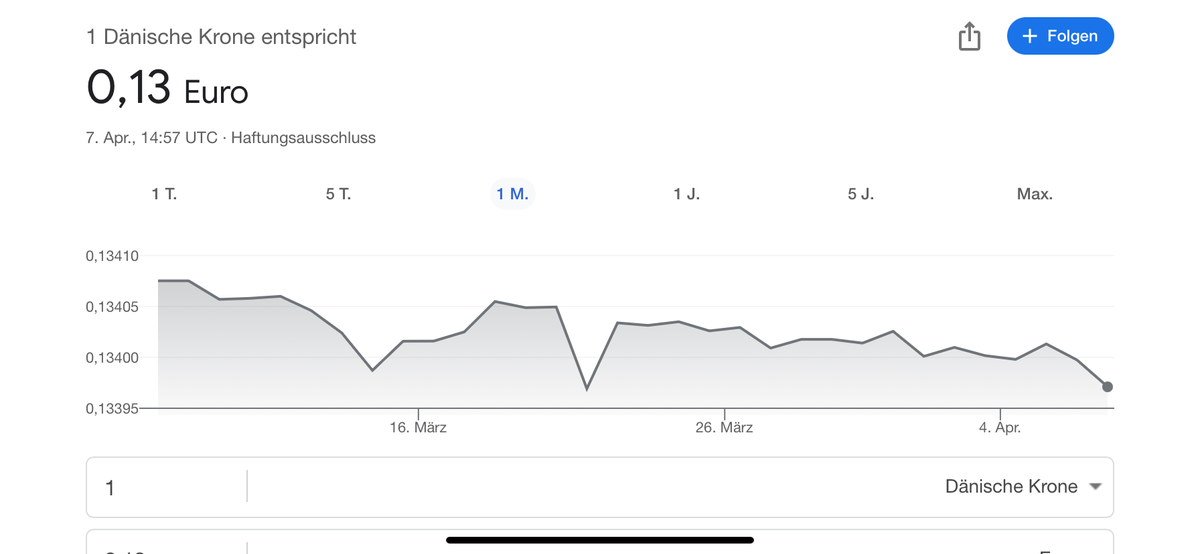This screenshot has width=1200, height=554.
Task: Select the Max. time range
Action: 1034,194
